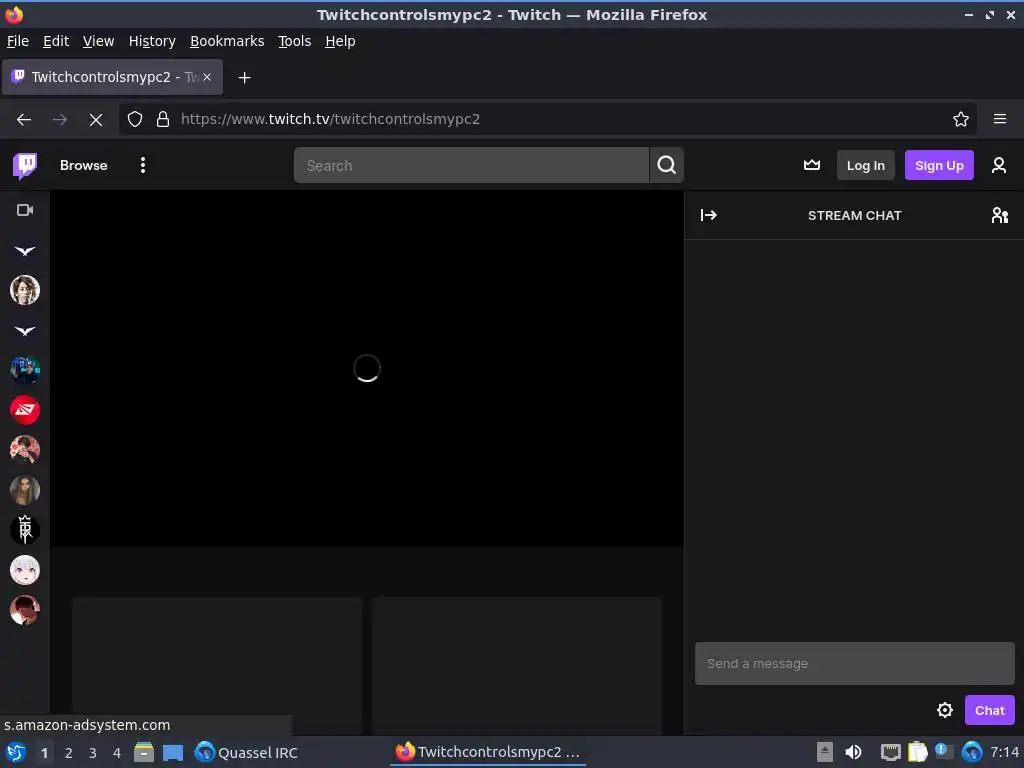Screen dimensions: 1024x768
Task: Open a new tab with the plus
Action: click(244, 78)
